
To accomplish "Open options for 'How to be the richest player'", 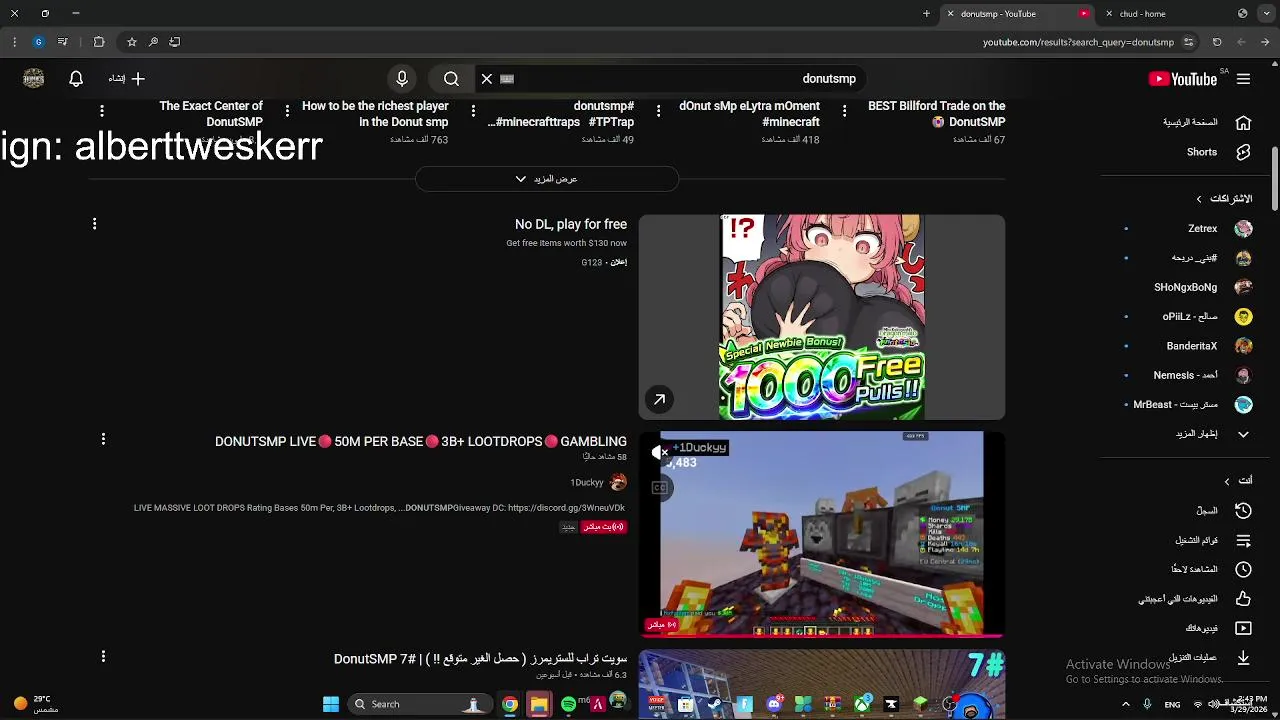I will [287, 111].
